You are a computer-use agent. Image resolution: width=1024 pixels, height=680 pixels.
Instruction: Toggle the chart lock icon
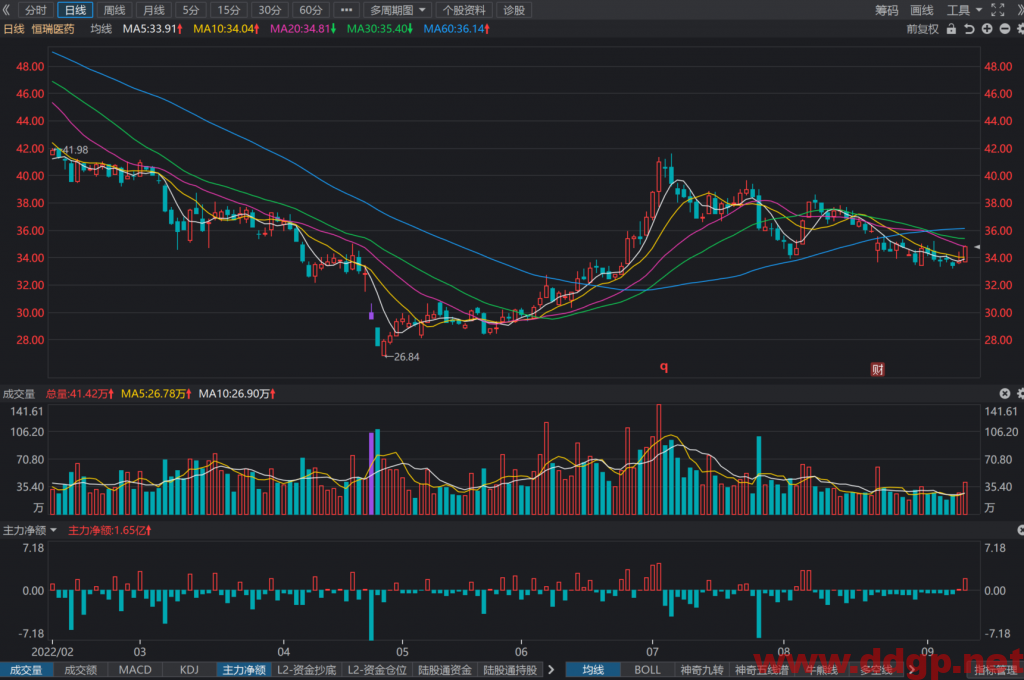(952, 29)
